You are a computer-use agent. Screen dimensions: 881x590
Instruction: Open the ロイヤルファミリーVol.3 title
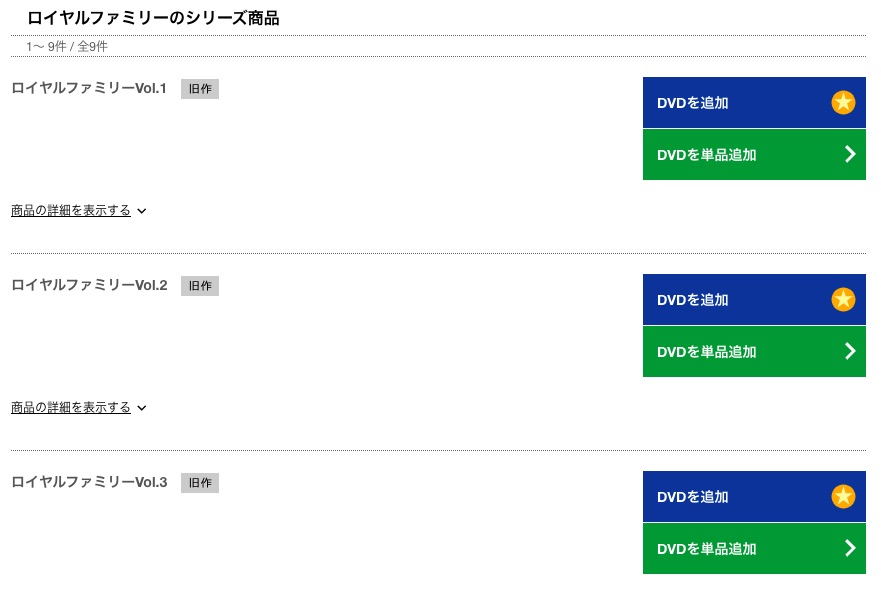click(89, 483)
